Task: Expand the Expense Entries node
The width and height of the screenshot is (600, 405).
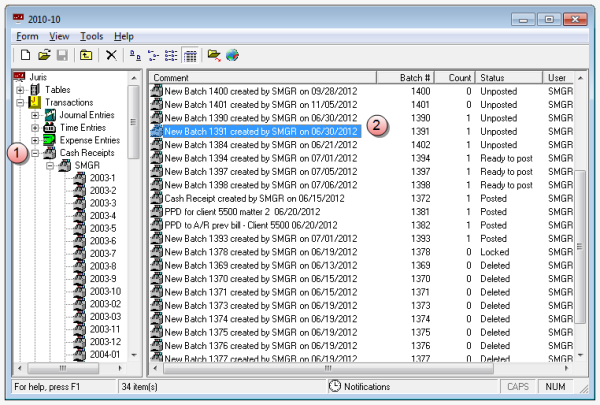Action: [x=35, y=140]
